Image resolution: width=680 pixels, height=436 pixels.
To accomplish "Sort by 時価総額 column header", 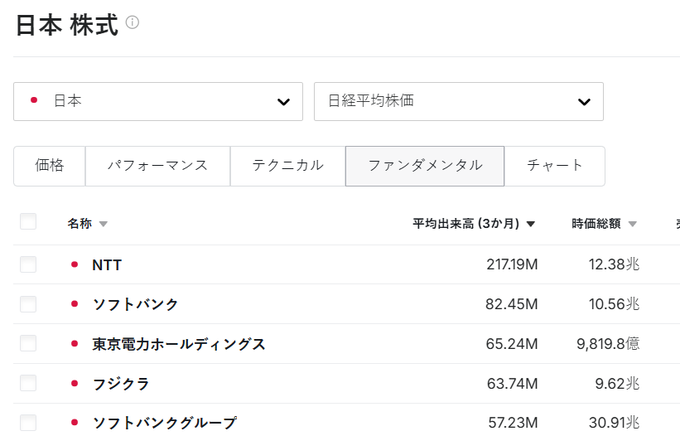I will 604,224.
